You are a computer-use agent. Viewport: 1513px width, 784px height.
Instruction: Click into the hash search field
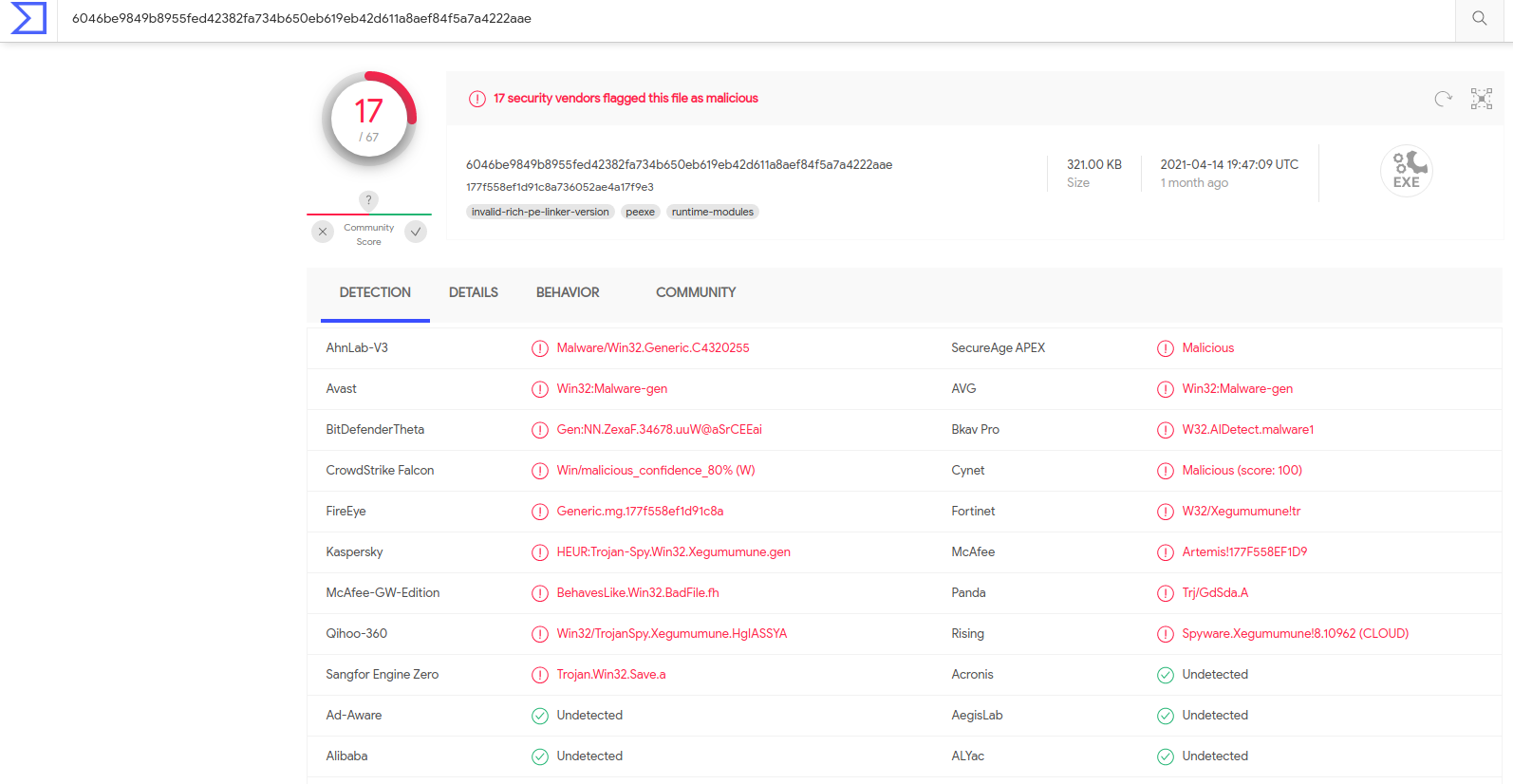pos(664,18)
